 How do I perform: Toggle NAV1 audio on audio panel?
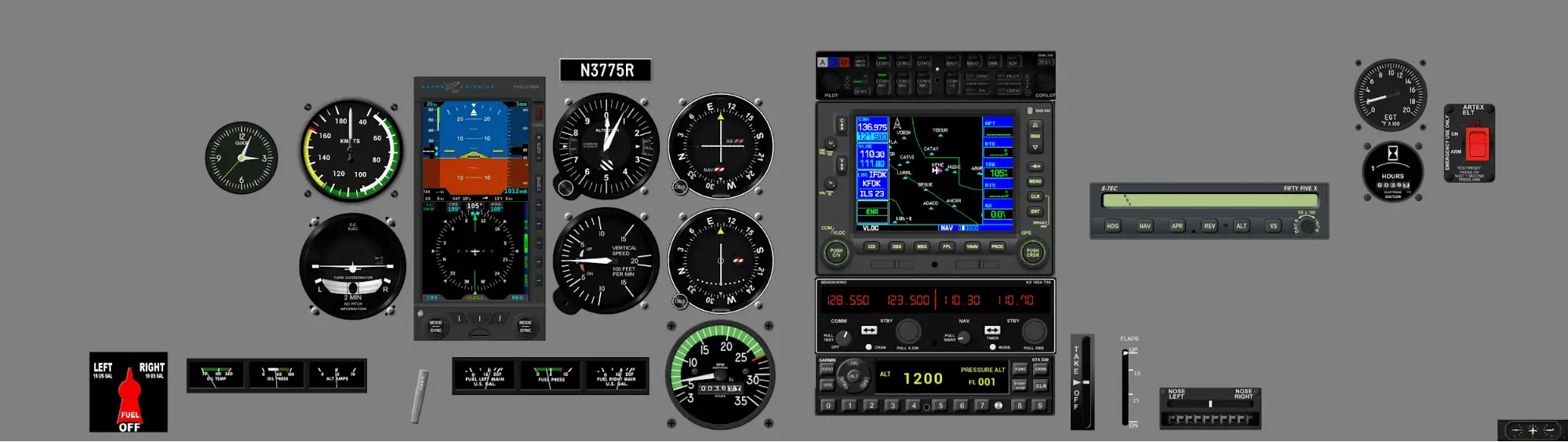(x=951, y=61)
